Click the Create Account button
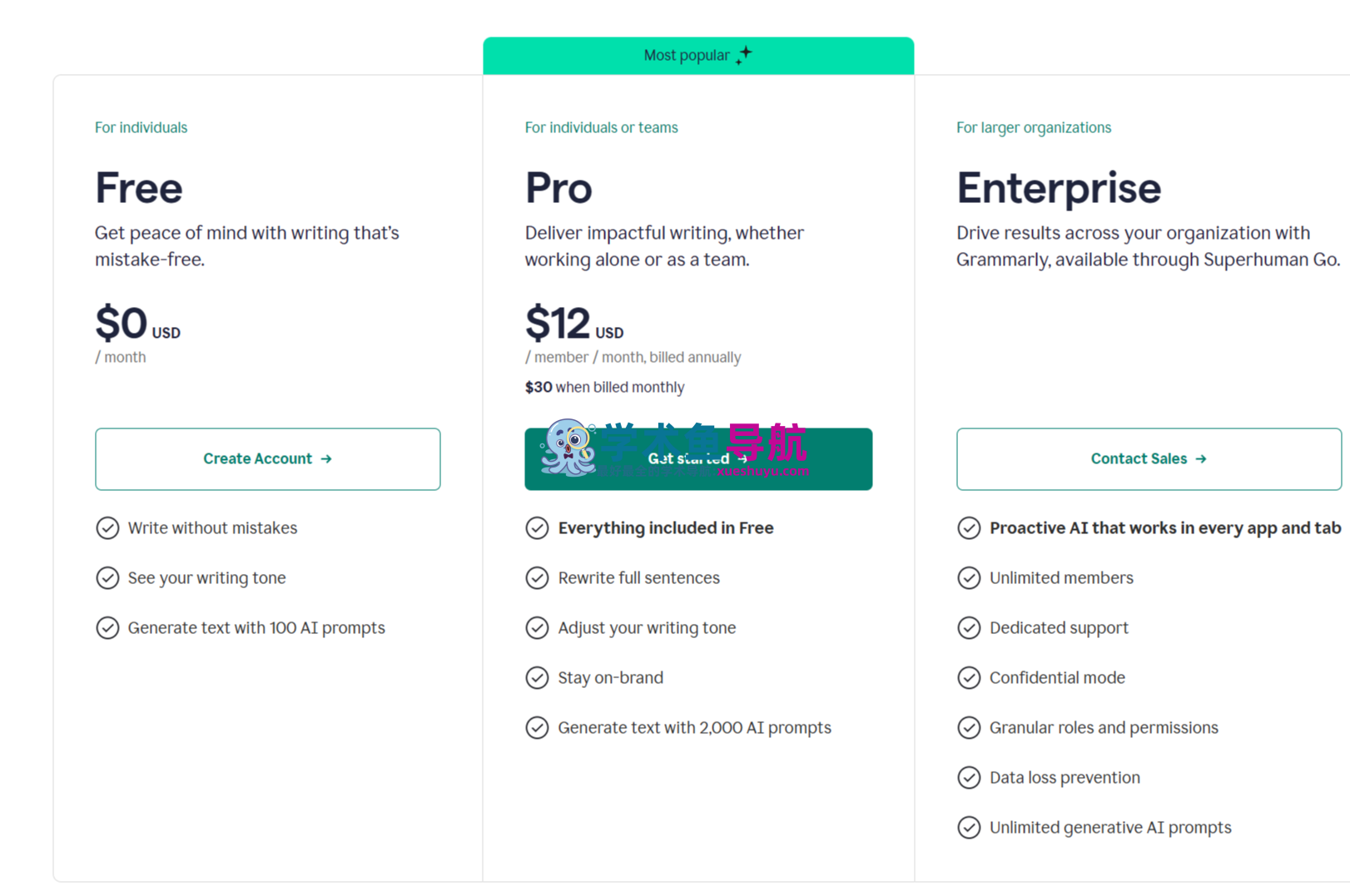The height and width of the screenshot is (896, 1350). [x=267, y=458]
